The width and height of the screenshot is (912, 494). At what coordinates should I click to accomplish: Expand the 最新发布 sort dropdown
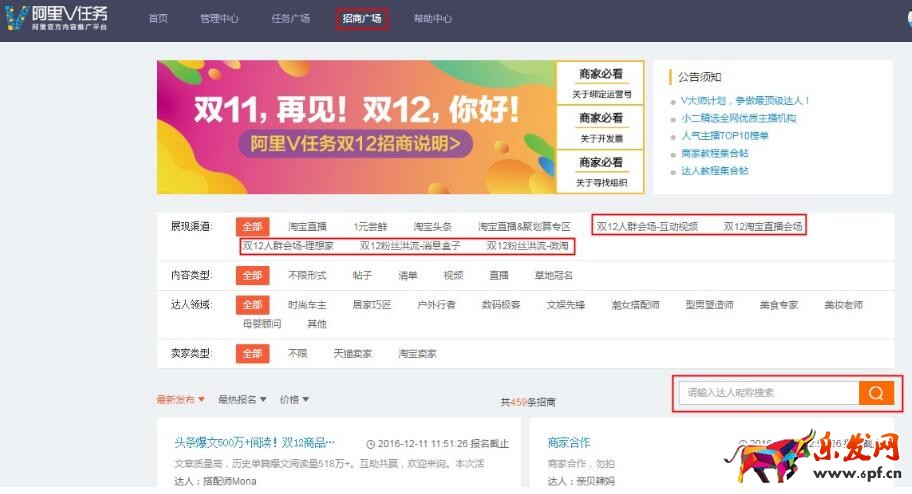pyautogui.click(x=180, y=400)
